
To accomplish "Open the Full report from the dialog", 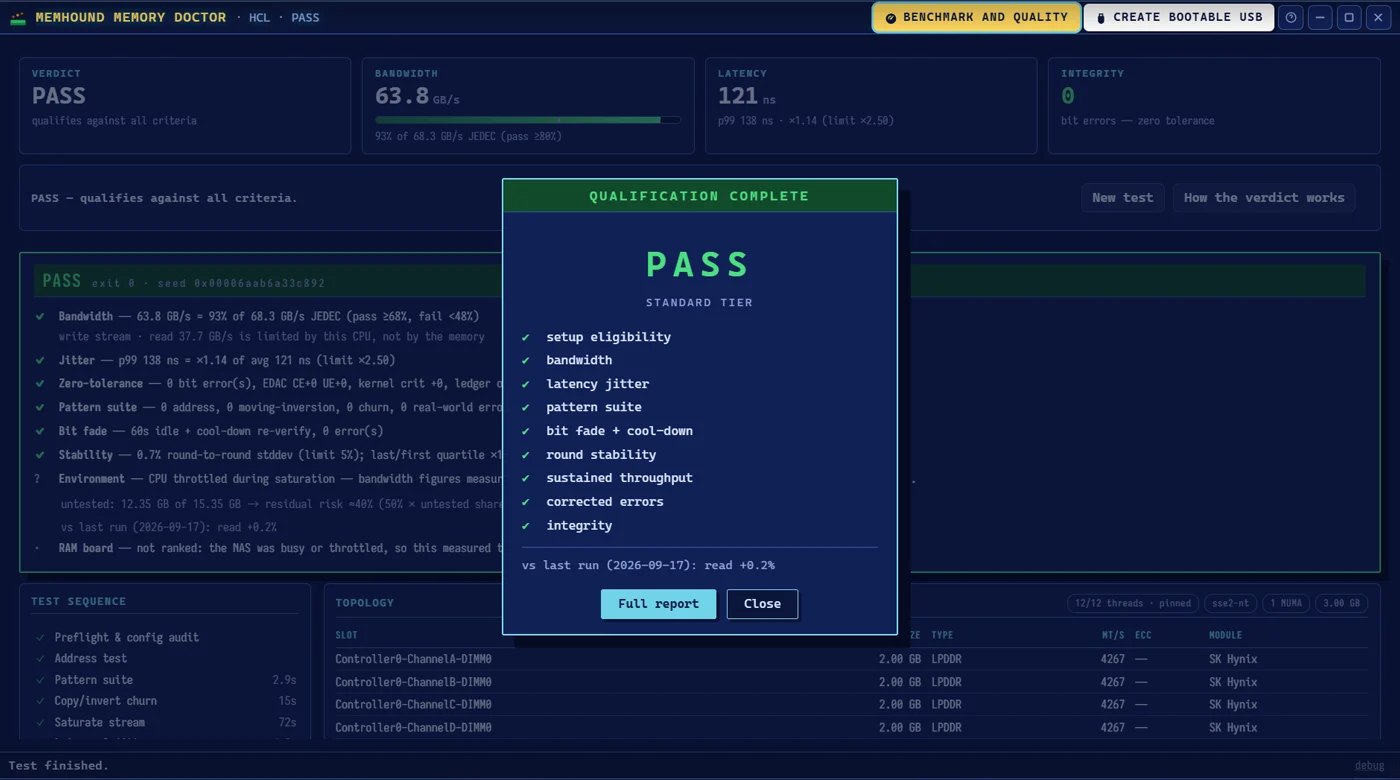I will tap(658, 604).
